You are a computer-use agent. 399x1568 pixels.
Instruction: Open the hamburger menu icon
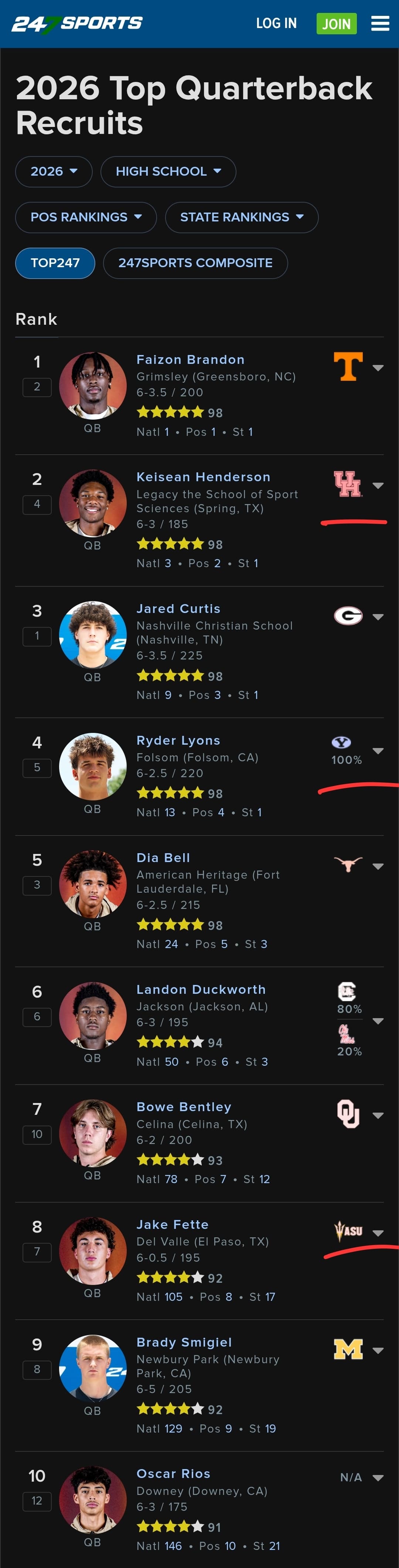(x=380, y=24)
